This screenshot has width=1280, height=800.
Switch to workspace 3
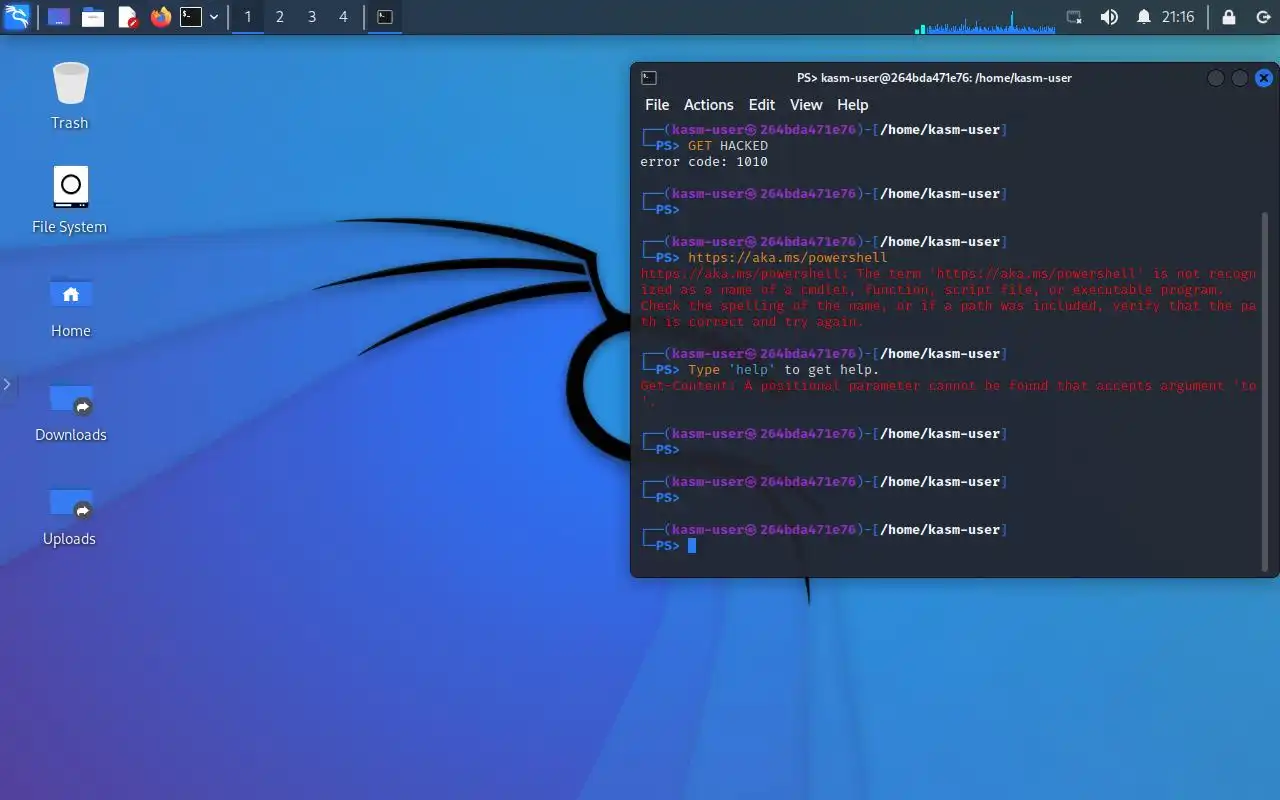point(312,17)
